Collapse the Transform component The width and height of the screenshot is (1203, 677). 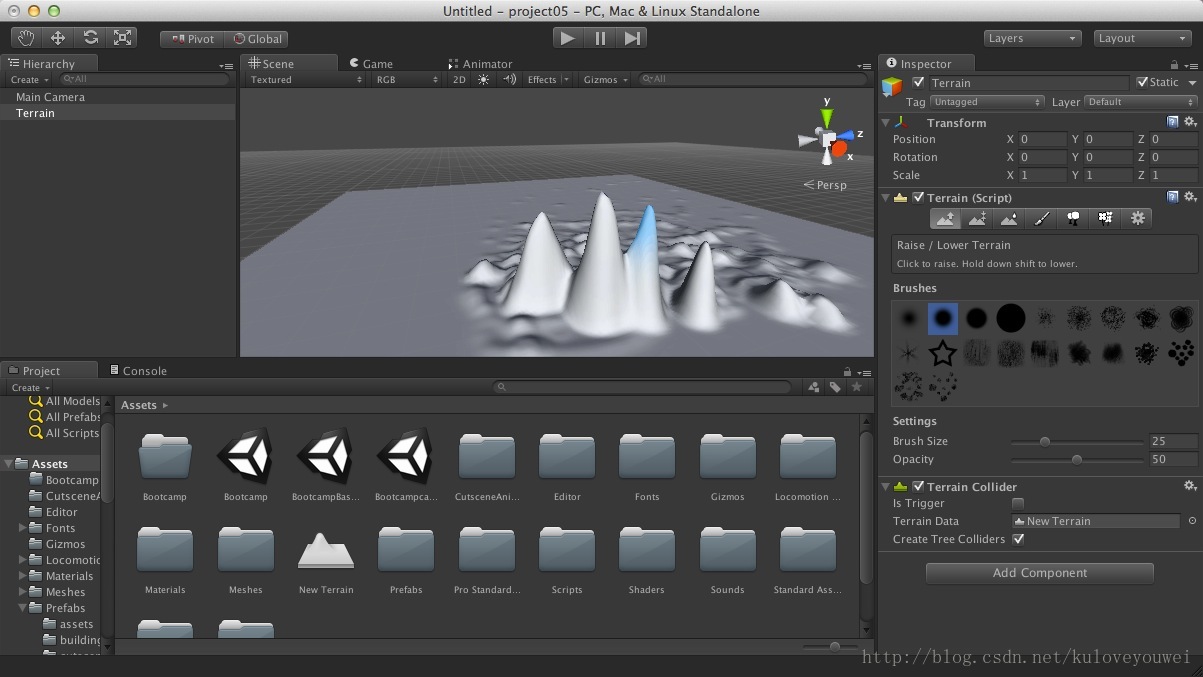(x=886, y=122)
